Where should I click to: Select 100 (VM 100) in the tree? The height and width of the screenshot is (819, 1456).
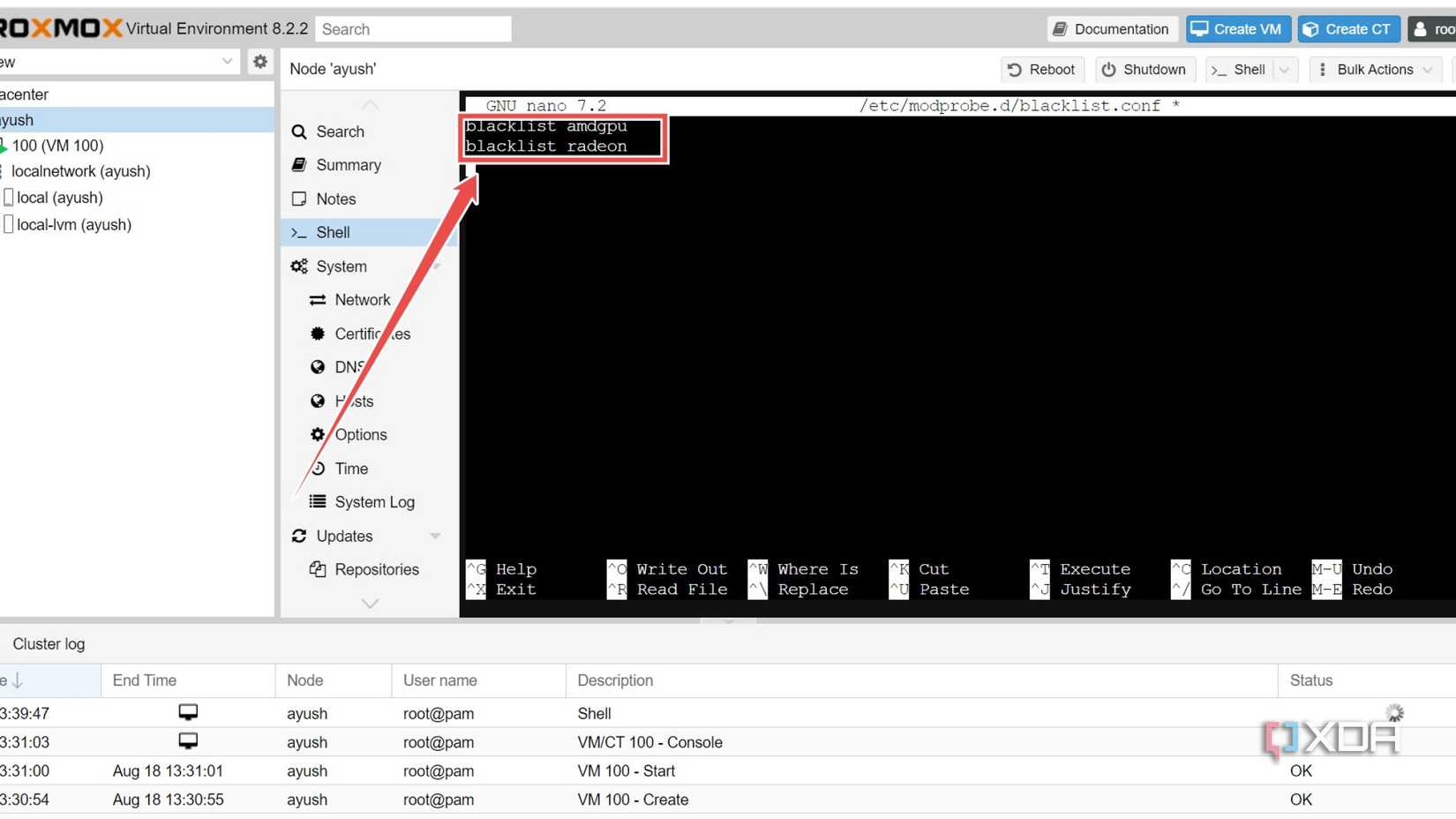[137, 146]
